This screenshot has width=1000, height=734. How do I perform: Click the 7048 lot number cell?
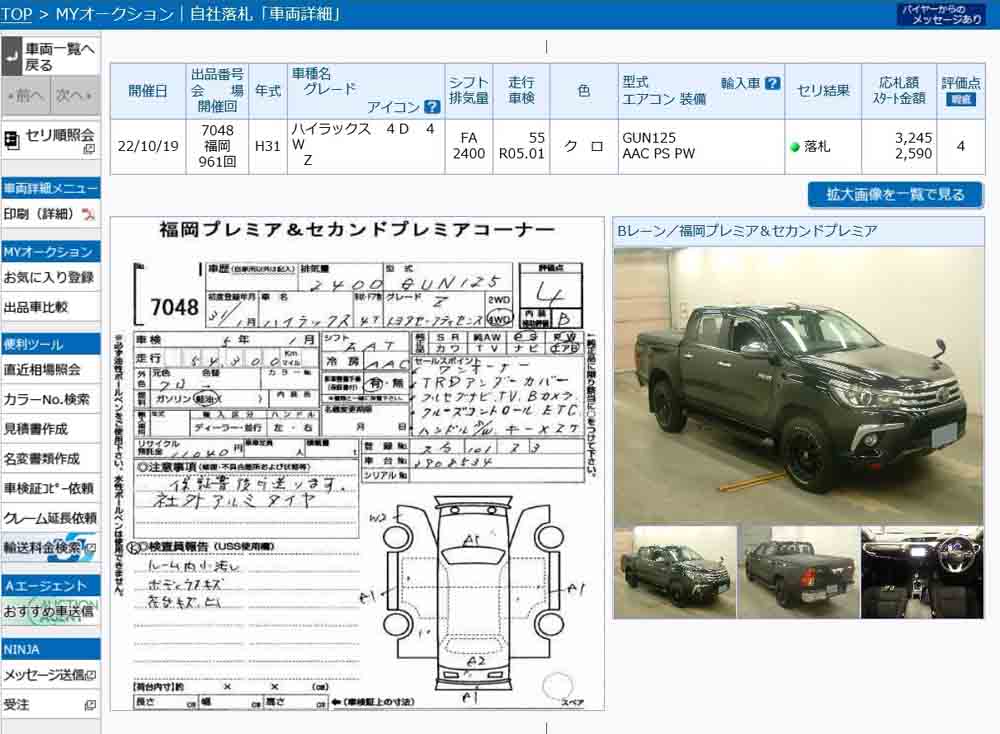[x=217, y=146]
